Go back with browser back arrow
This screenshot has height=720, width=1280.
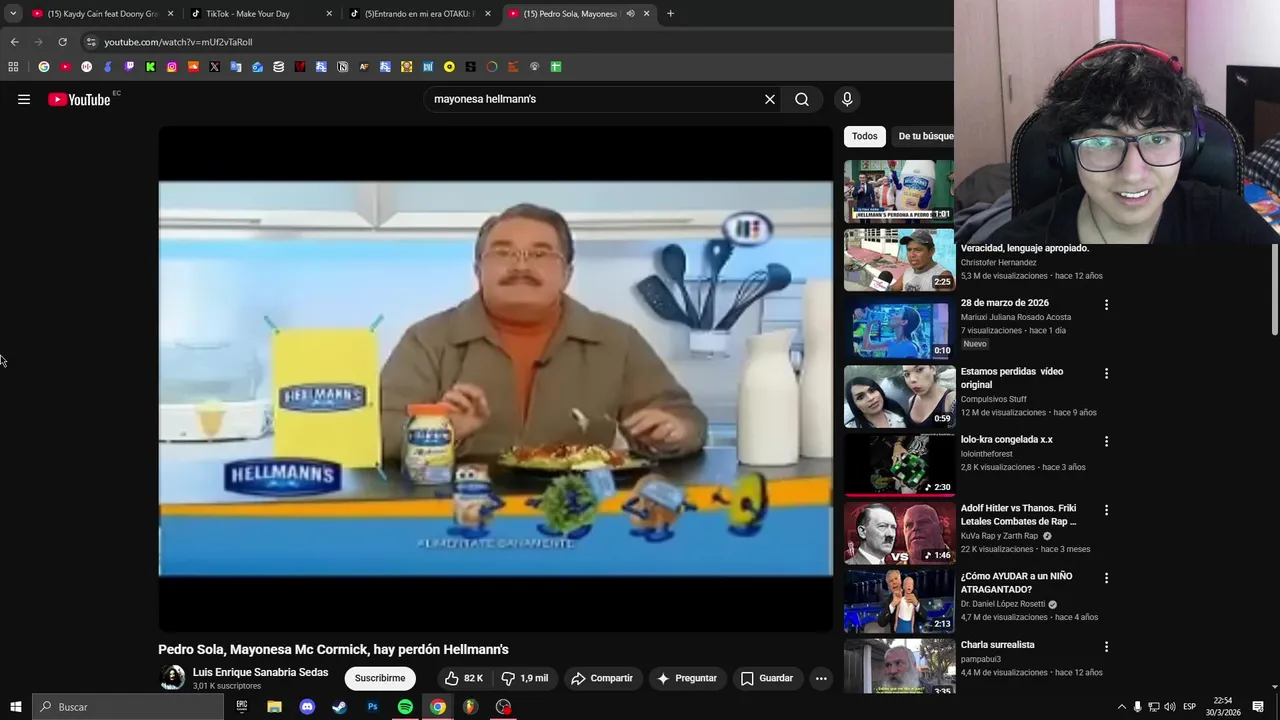(x=14, y=42)
